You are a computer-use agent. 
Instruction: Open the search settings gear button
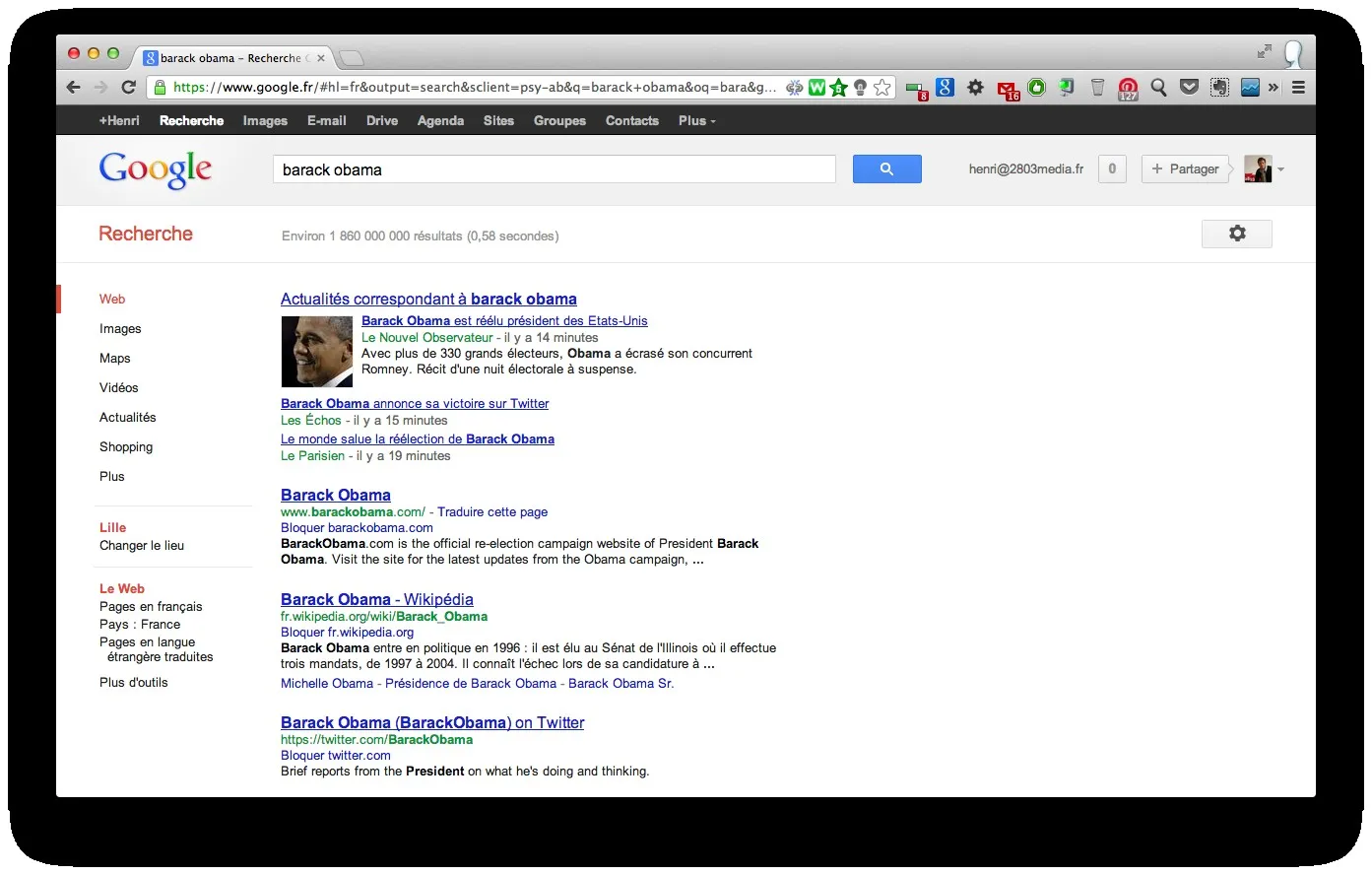click(x=1237, y=234)
